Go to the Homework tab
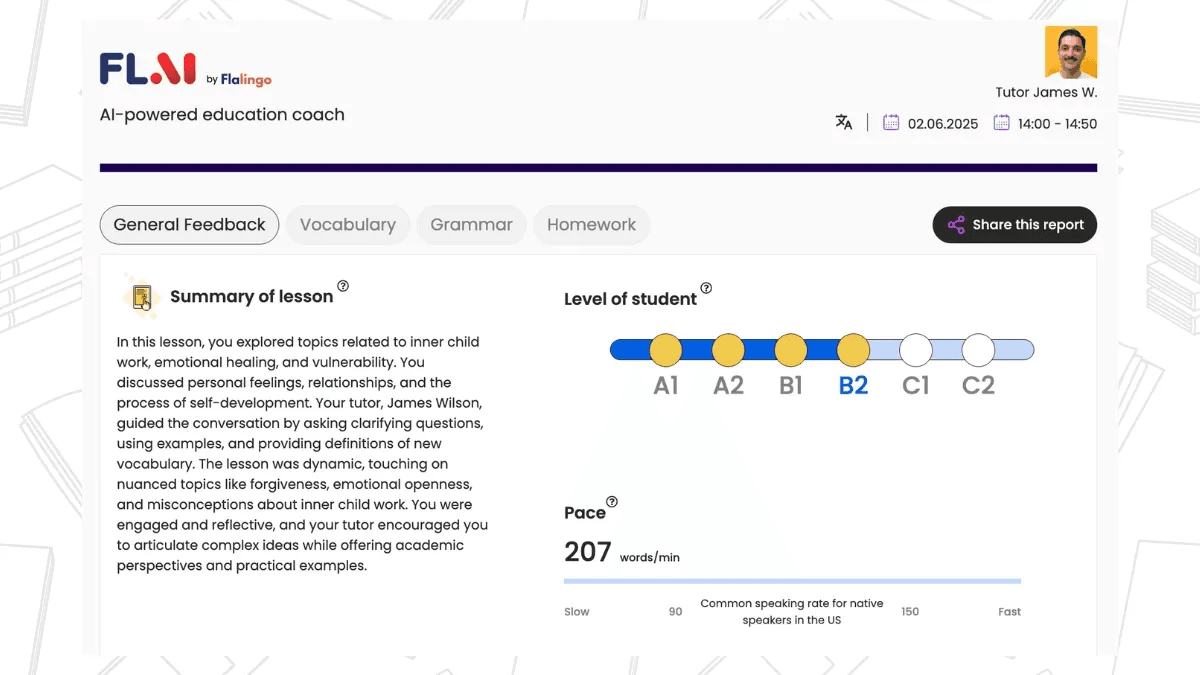Viewport: 1200px width, 675px height. pos(591,225)
